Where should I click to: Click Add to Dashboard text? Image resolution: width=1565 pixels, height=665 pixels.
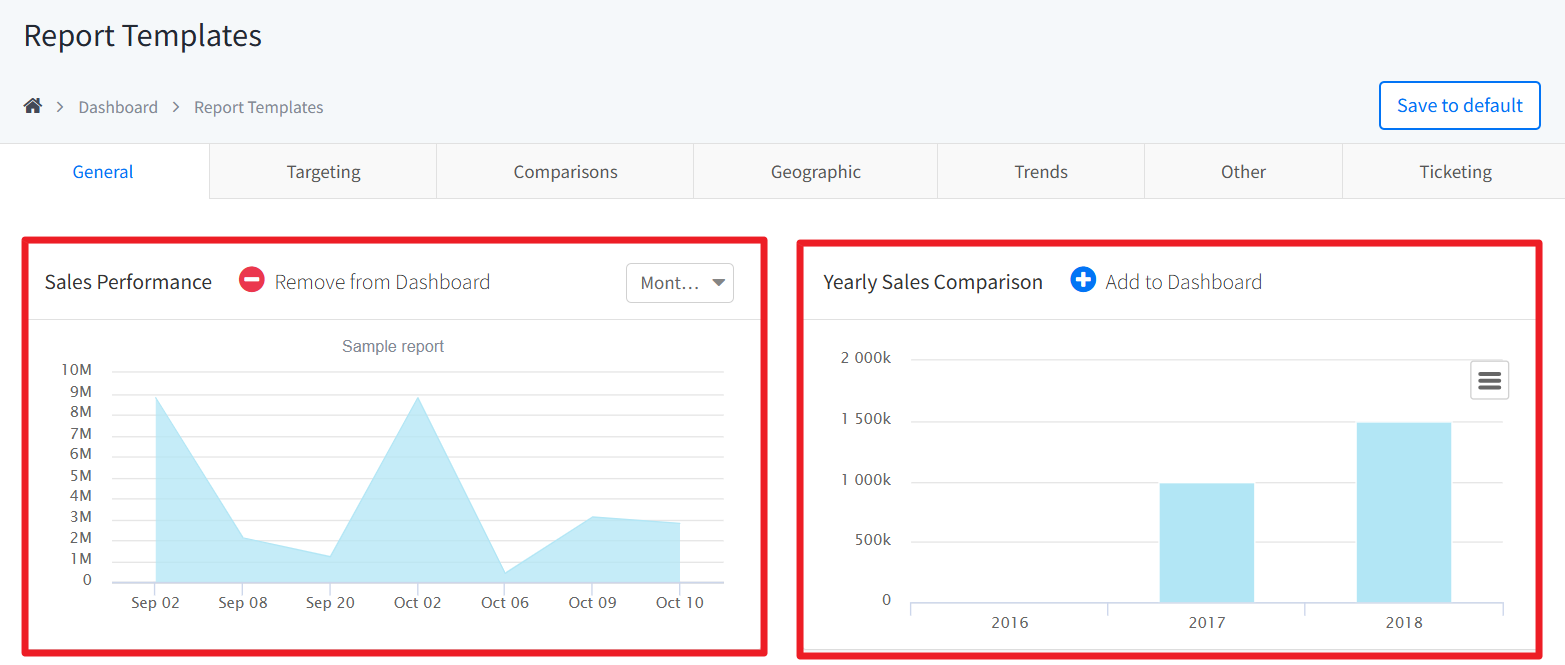pos(1183,282)
